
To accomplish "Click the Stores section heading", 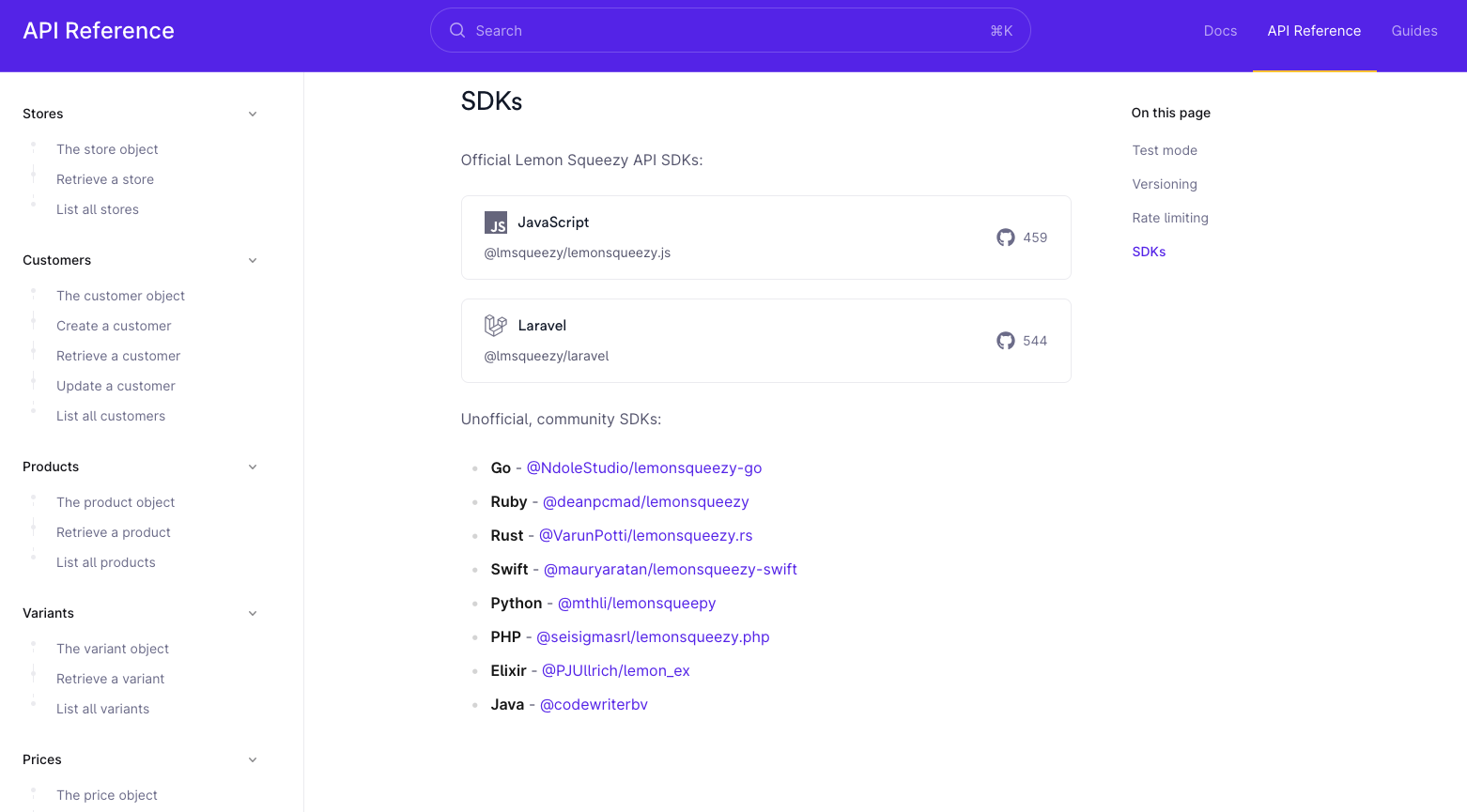I will click(x=43, y=114).
